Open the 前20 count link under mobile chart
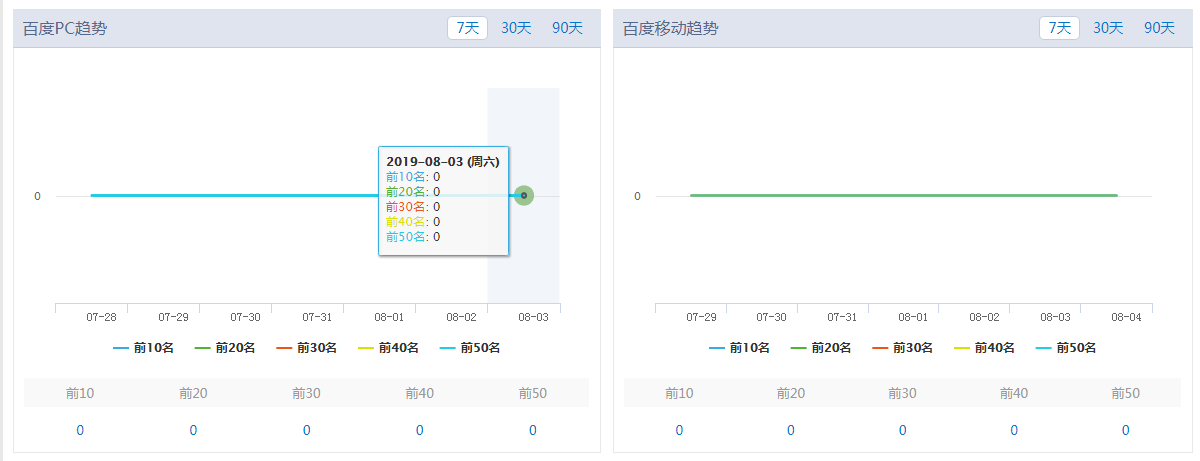1200x461 pixels. coord(791,430)
